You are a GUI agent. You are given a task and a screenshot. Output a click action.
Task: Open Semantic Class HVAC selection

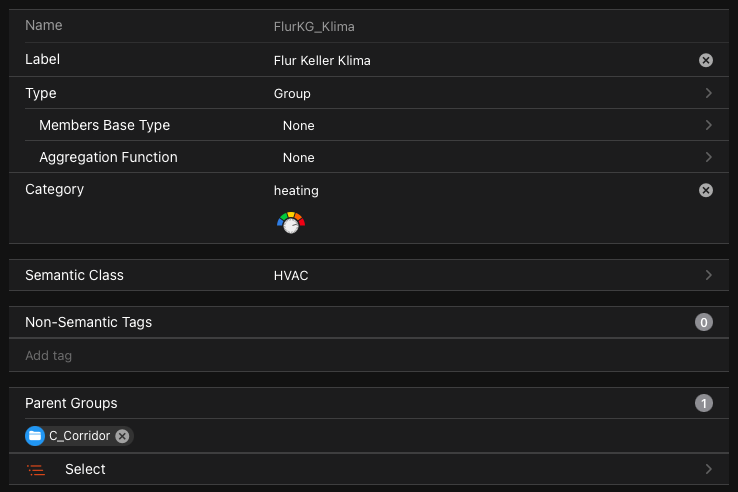pyautogui.click(x=708, y=275)
